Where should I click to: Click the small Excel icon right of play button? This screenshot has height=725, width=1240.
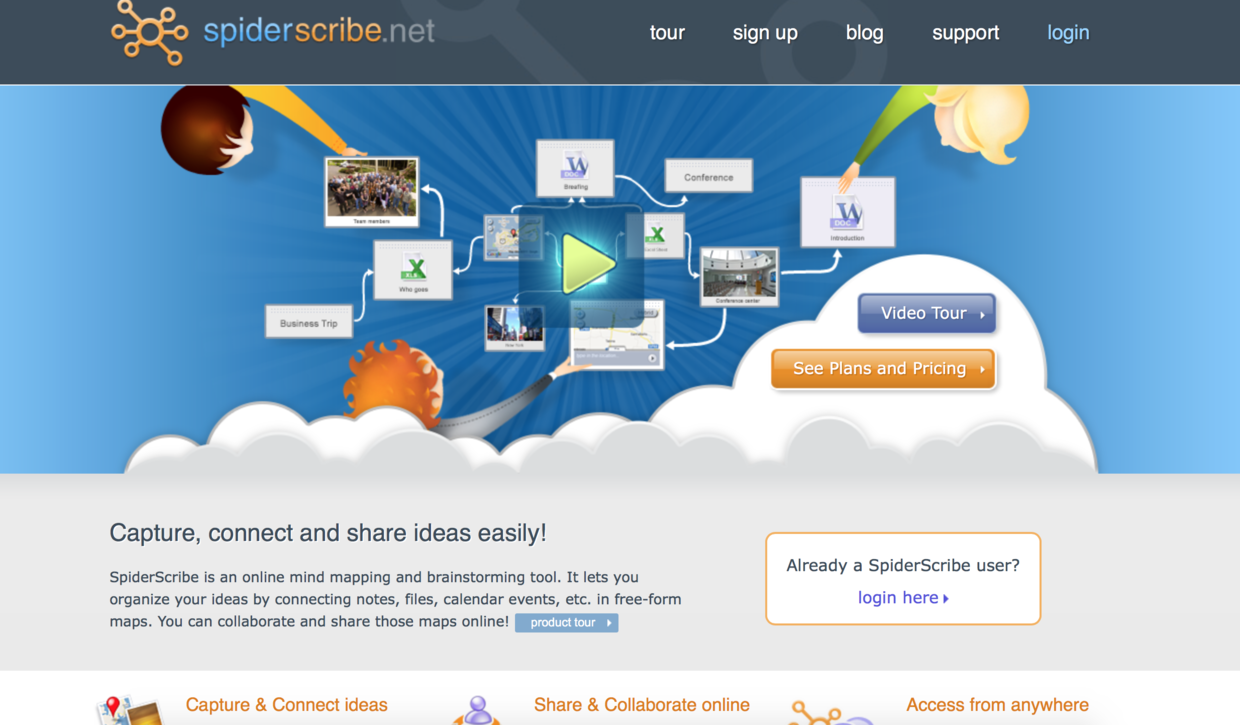tap(657, 236)
